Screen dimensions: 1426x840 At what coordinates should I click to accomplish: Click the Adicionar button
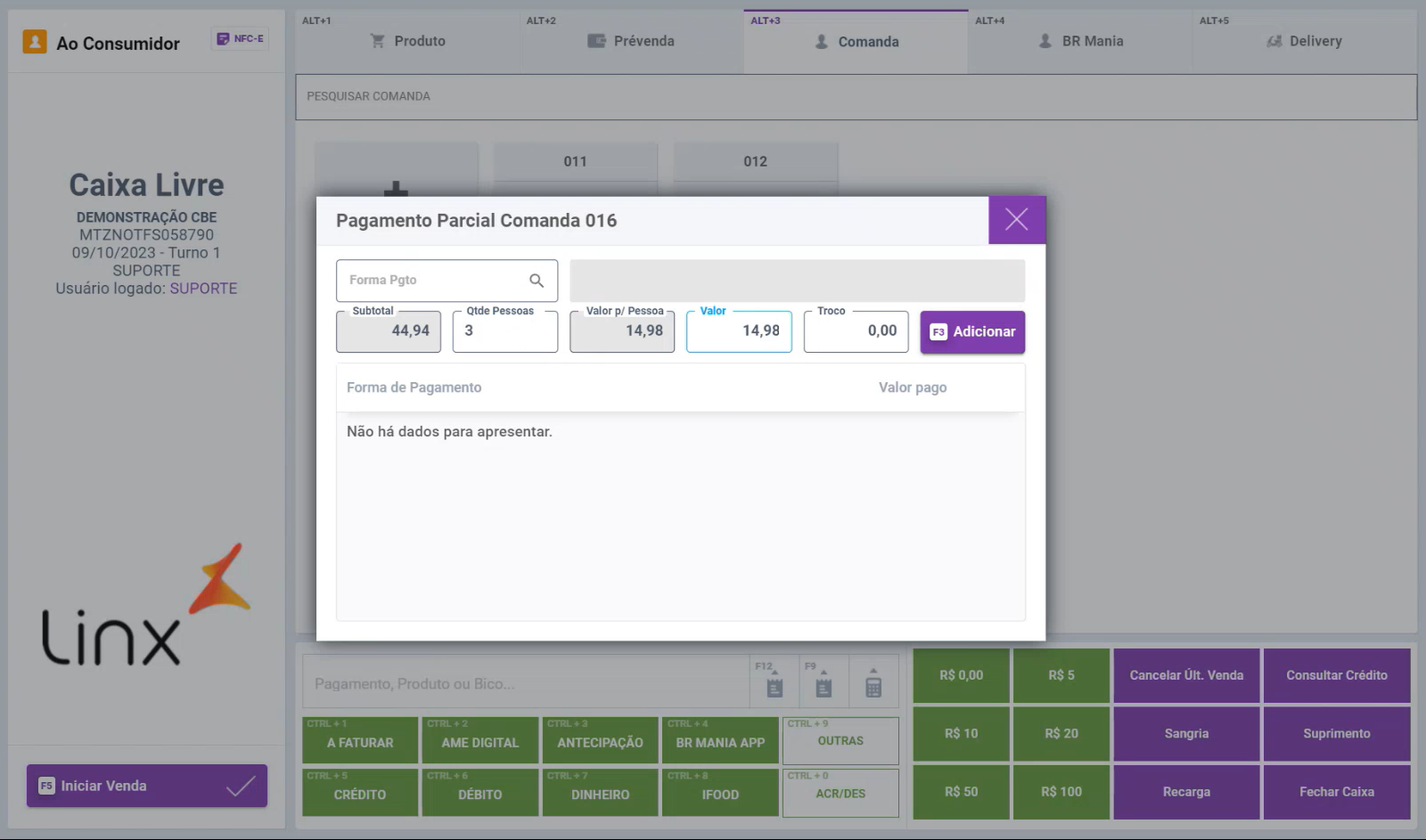pyautogui.click(x=972, y=332)
